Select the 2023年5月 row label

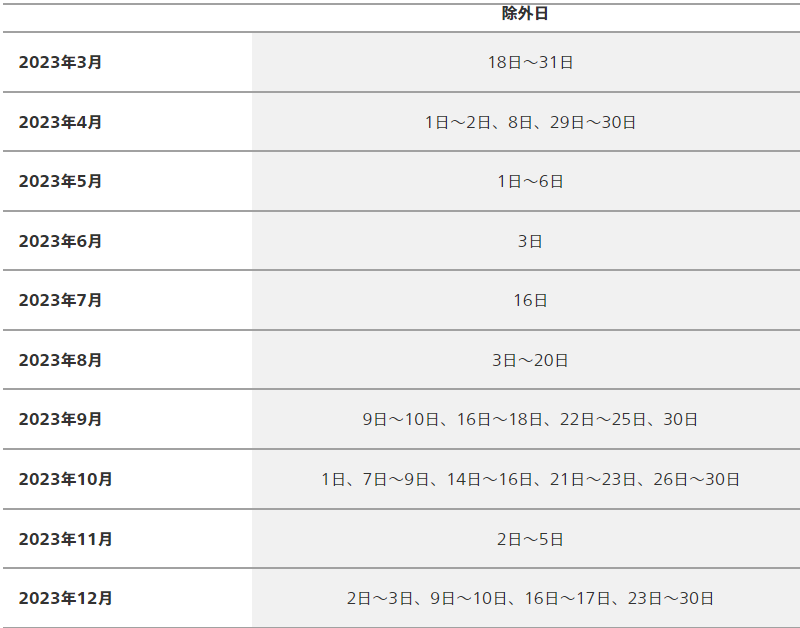click(x=60, y=181)
